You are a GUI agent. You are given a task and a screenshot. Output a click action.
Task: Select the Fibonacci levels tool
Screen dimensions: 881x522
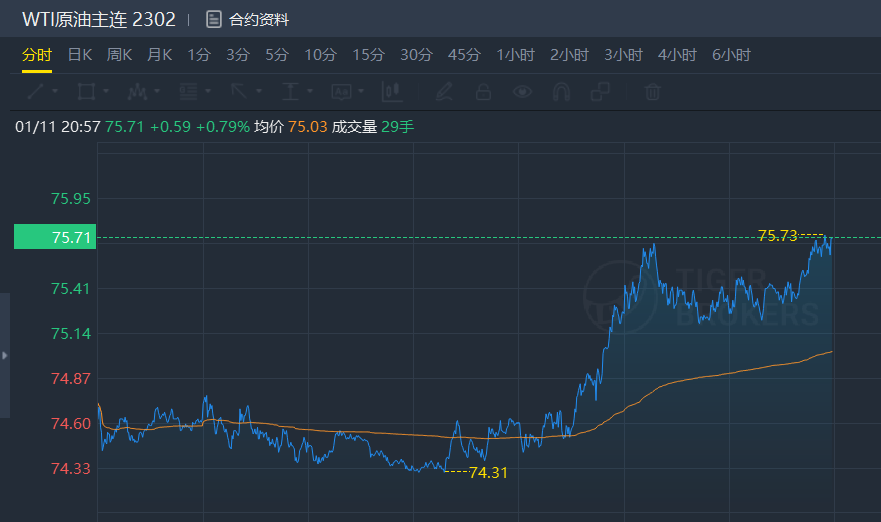pos(188,91)
